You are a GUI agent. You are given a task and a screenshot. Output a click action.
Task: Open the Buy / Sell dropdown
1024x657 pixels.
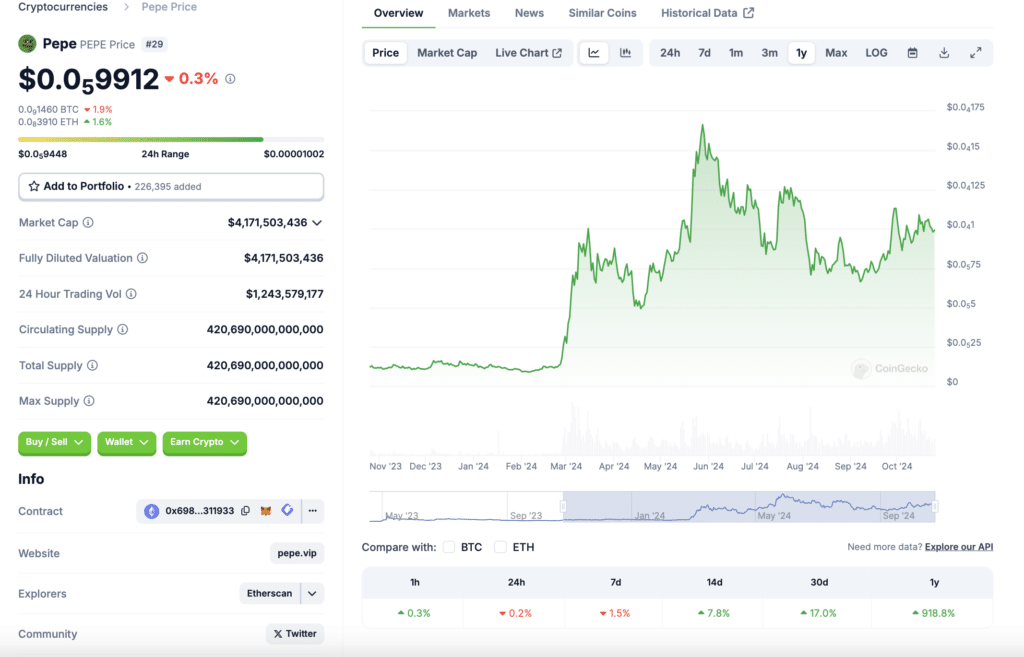(x=54, y=443)
